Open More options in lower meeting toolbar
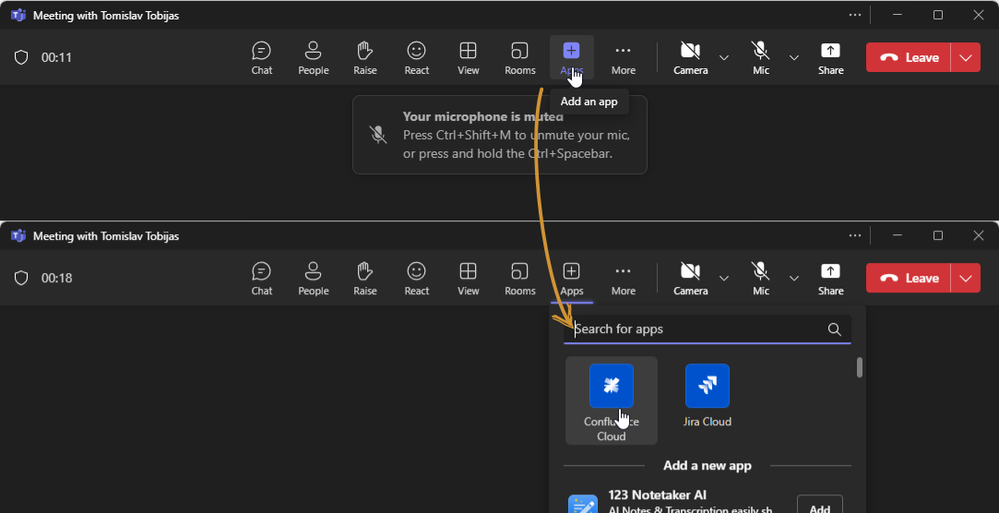The image size is (999, 513). click(623, 278)
